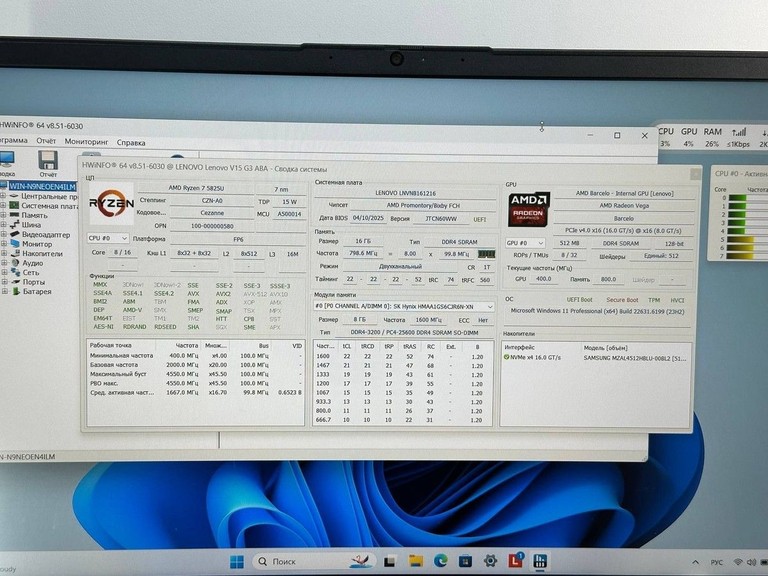This screenshot has width=768, height=576.
Task: Click the Поиск taskbar search box
Action: 314,561
